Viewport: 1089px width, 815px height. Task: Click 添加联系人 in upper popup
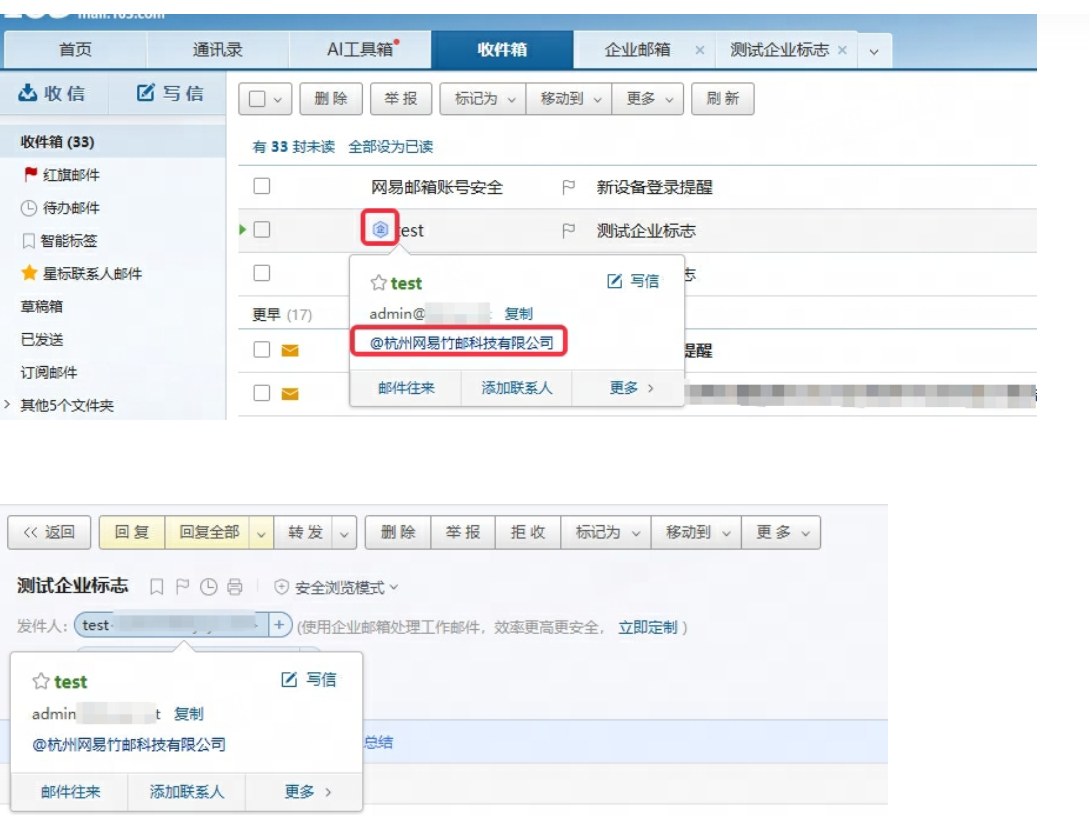tap(517, 388)
